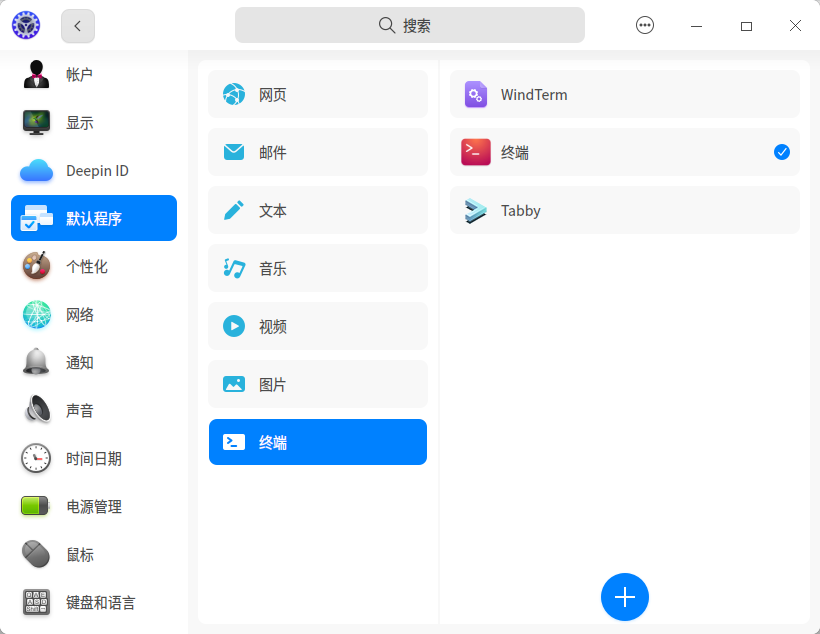Maximize the settings window

pyautogui.click(x=746, y=26)
